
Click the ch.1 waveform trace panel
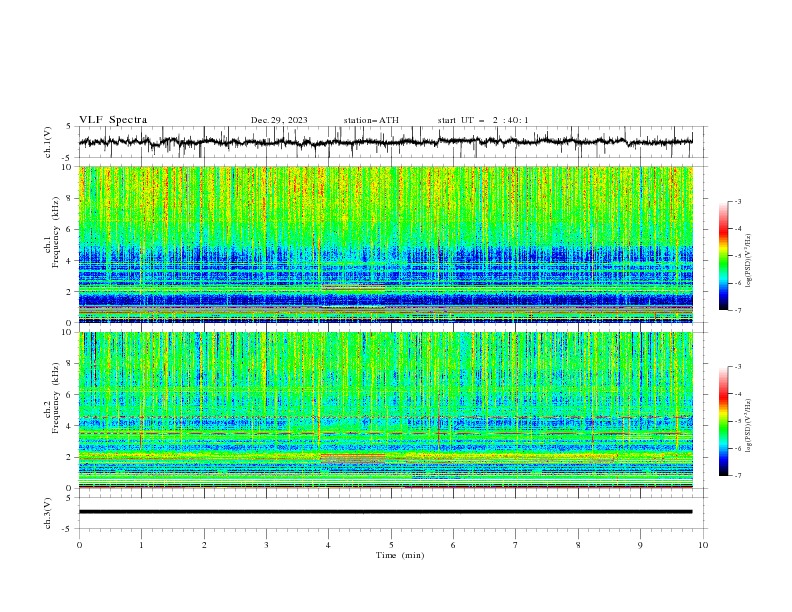[x=392, y=142]
